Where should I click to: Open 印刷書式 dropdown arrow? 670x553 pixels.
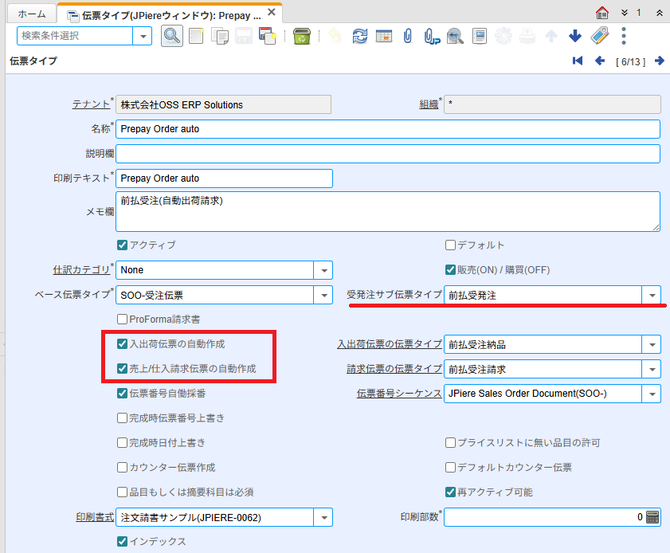[323, 518]
